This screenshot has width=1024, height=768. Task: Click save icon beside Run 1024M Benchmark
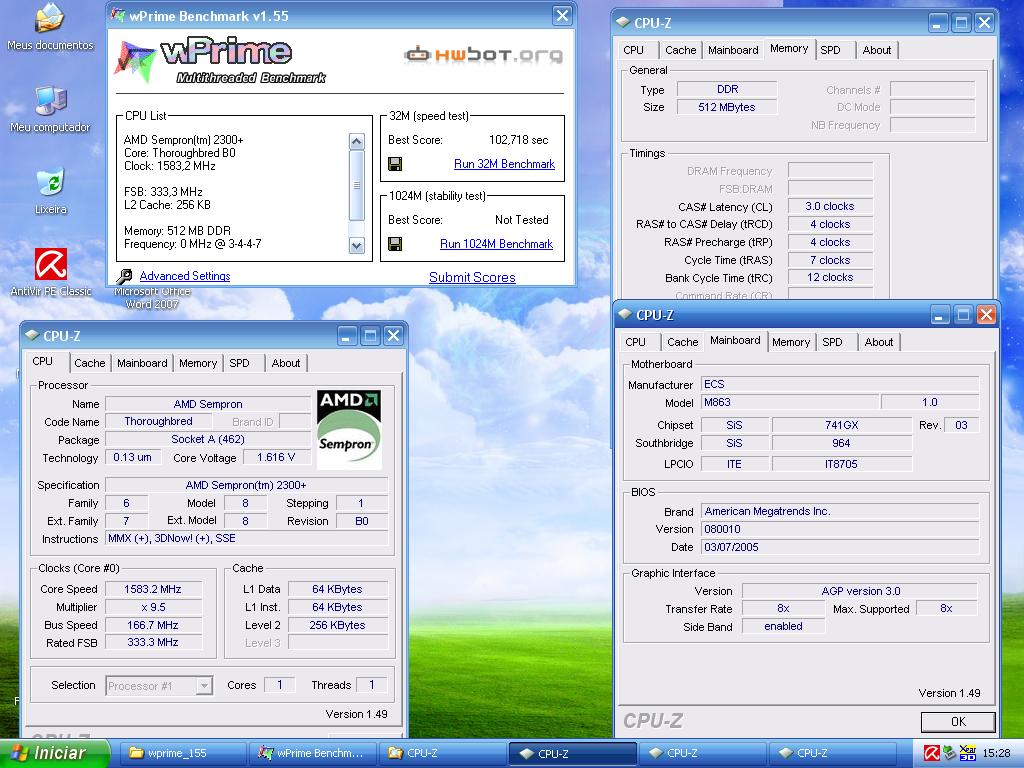coord(395,244)
